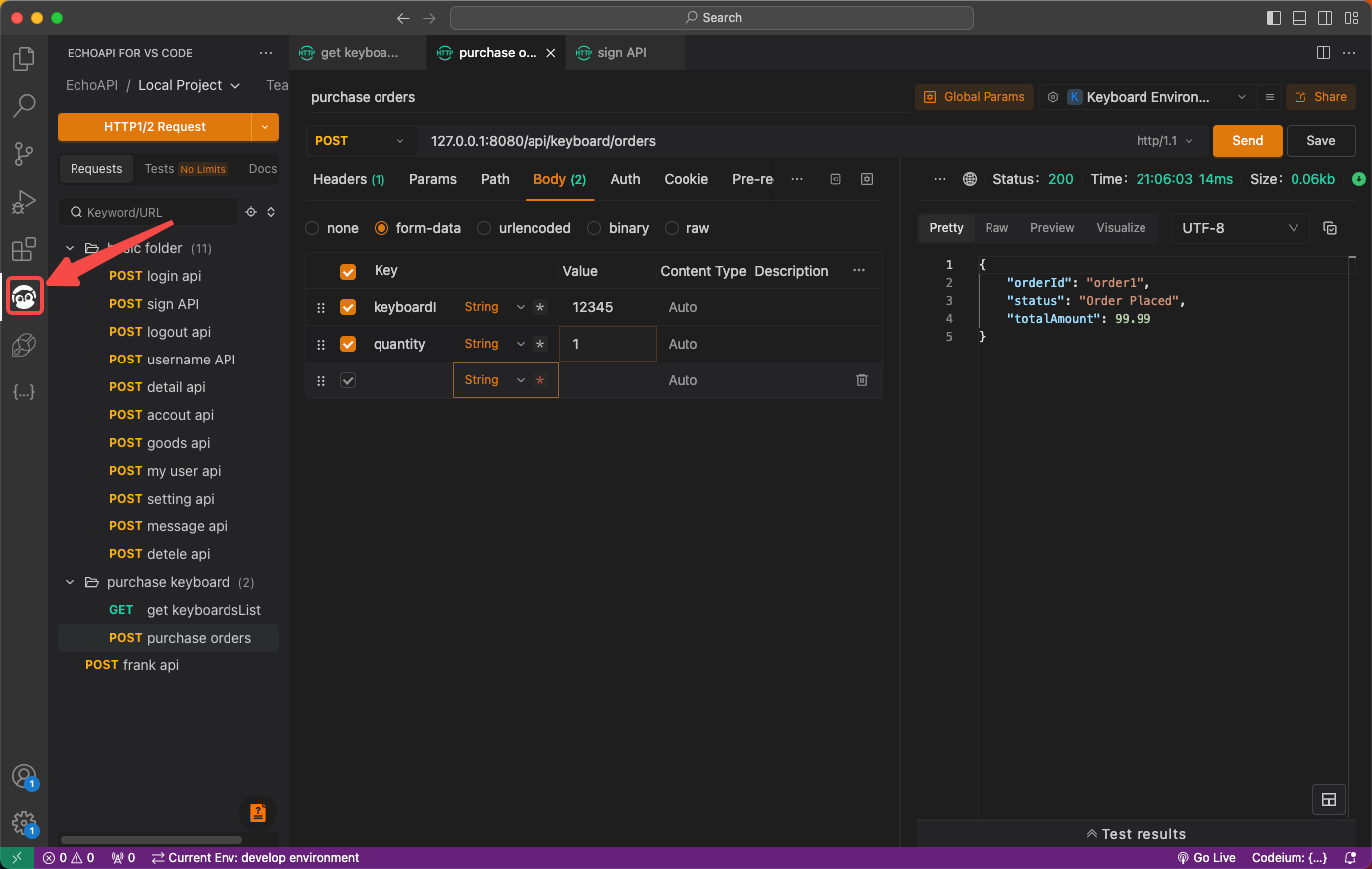
Task: Click the Save button
Action: click(1321, 141)
